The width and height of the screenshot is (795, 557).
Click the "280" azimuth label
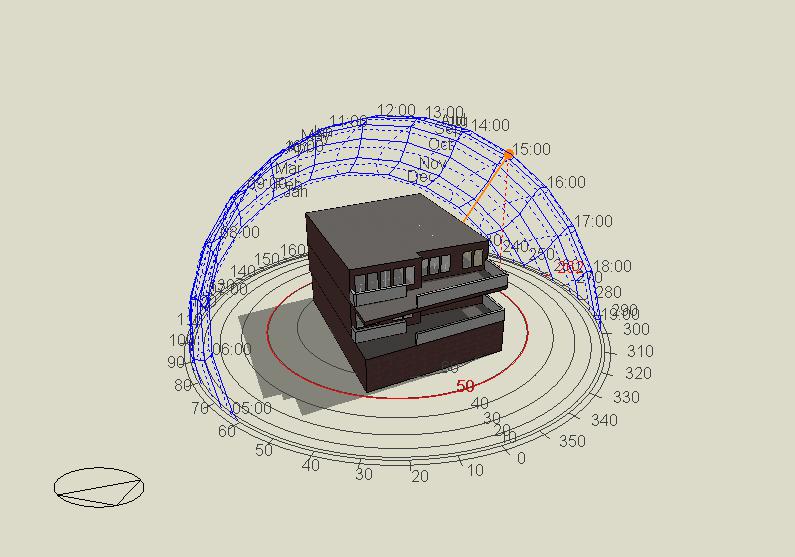(x=608, y=292)
